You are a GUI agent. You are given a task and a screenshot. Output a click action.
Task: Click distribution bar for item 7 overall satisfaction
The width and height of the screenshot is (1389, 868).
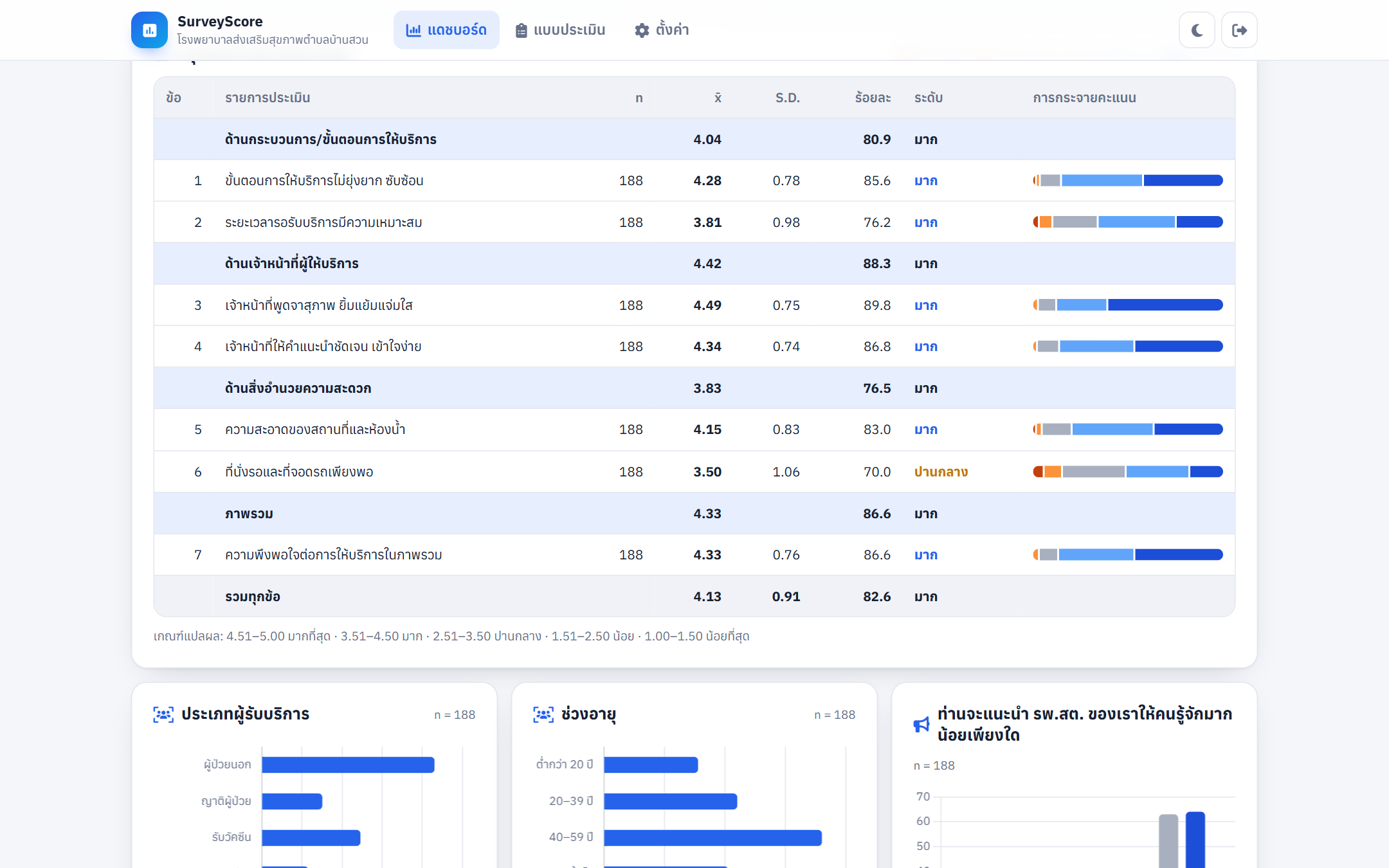[x=1128, y=555]
